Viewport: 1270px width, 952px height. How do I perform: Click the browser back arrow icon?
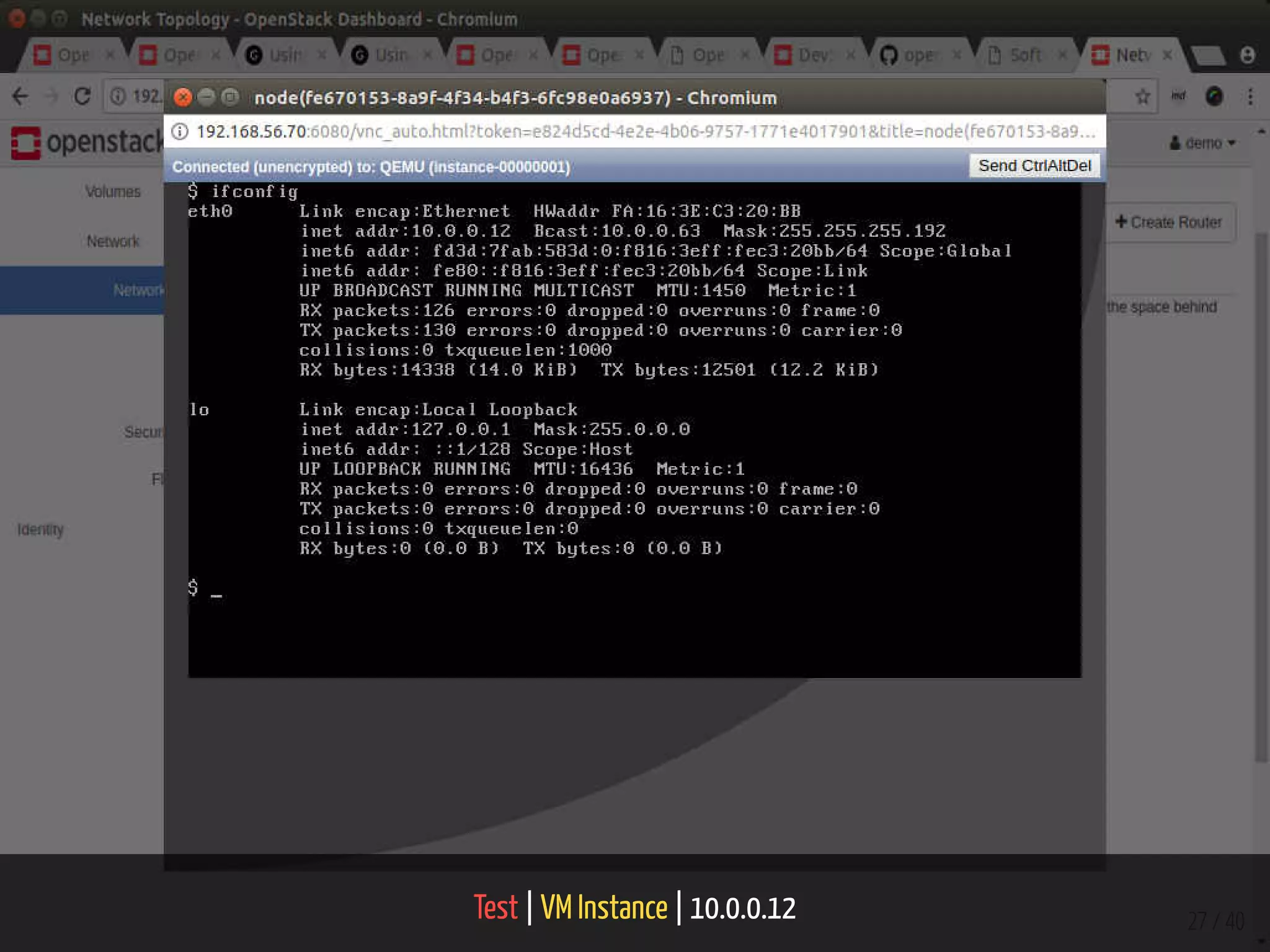(x=20, y=96)
